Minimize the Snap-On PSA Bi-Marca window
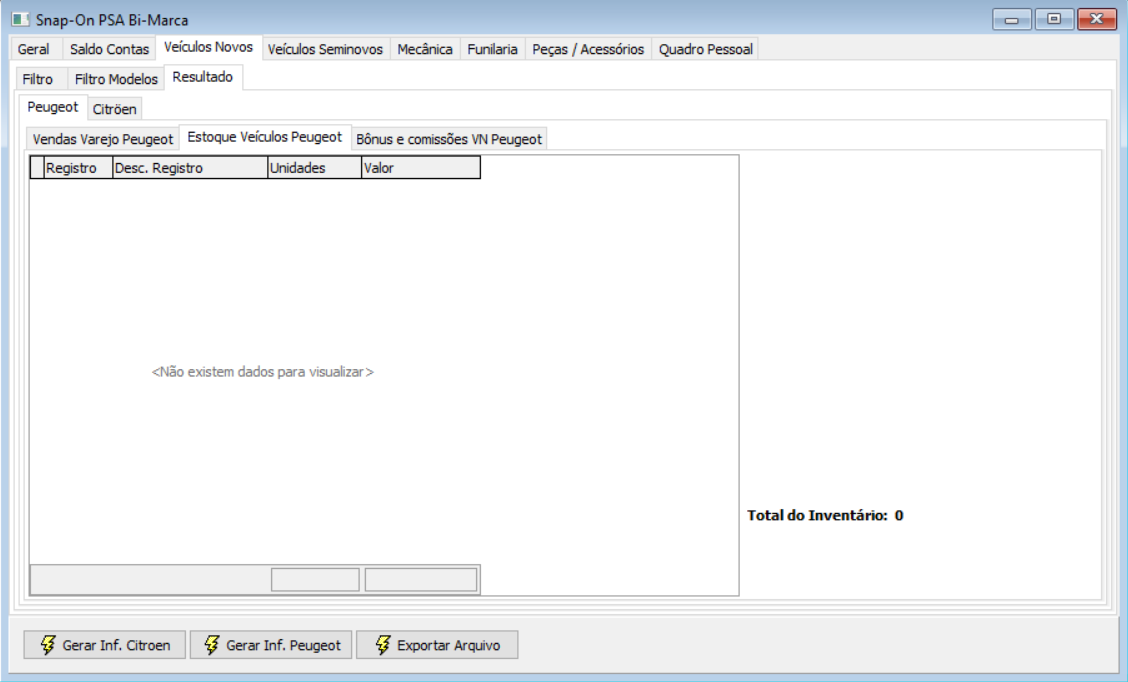This screenshot has width=1128, height=682. [1011, 19]
